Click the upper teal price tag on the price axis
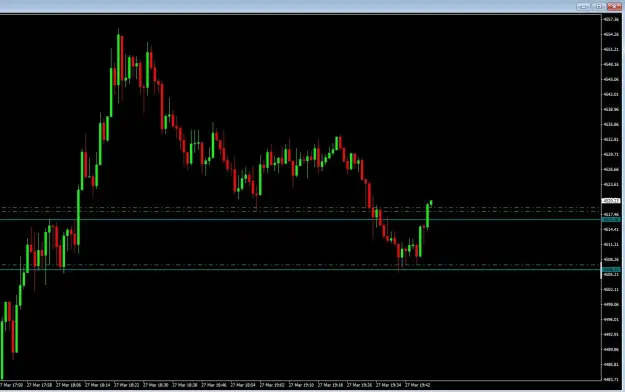 tap(611, 220)
